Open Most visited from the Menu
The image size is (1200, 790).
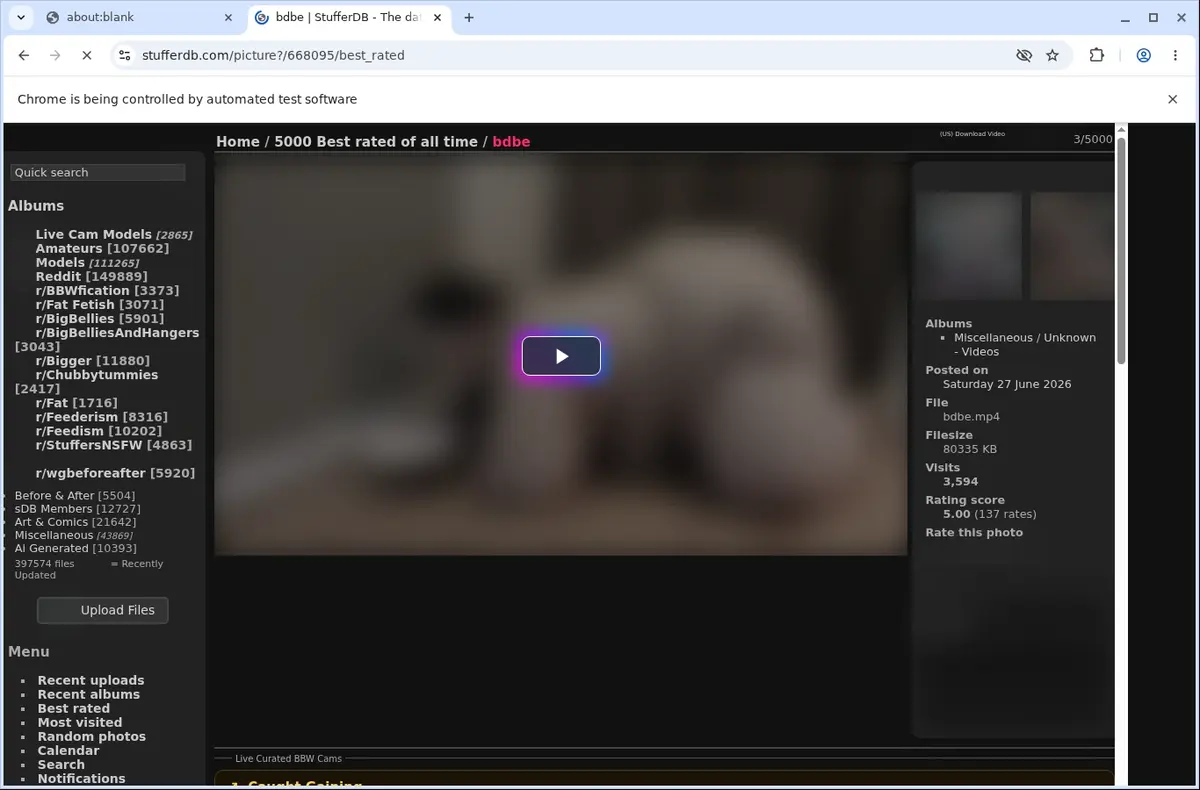80,722
